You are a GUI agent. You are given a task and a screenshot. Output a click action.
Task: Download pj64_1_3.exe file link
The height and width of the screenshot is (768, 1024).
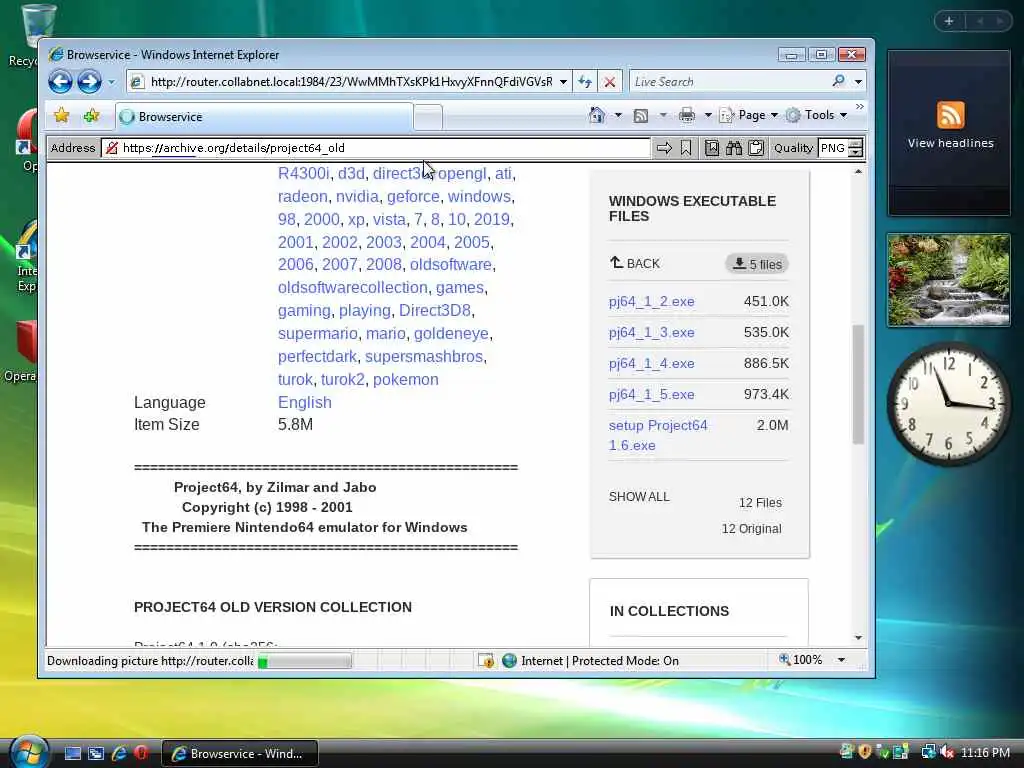coord(651,332)
